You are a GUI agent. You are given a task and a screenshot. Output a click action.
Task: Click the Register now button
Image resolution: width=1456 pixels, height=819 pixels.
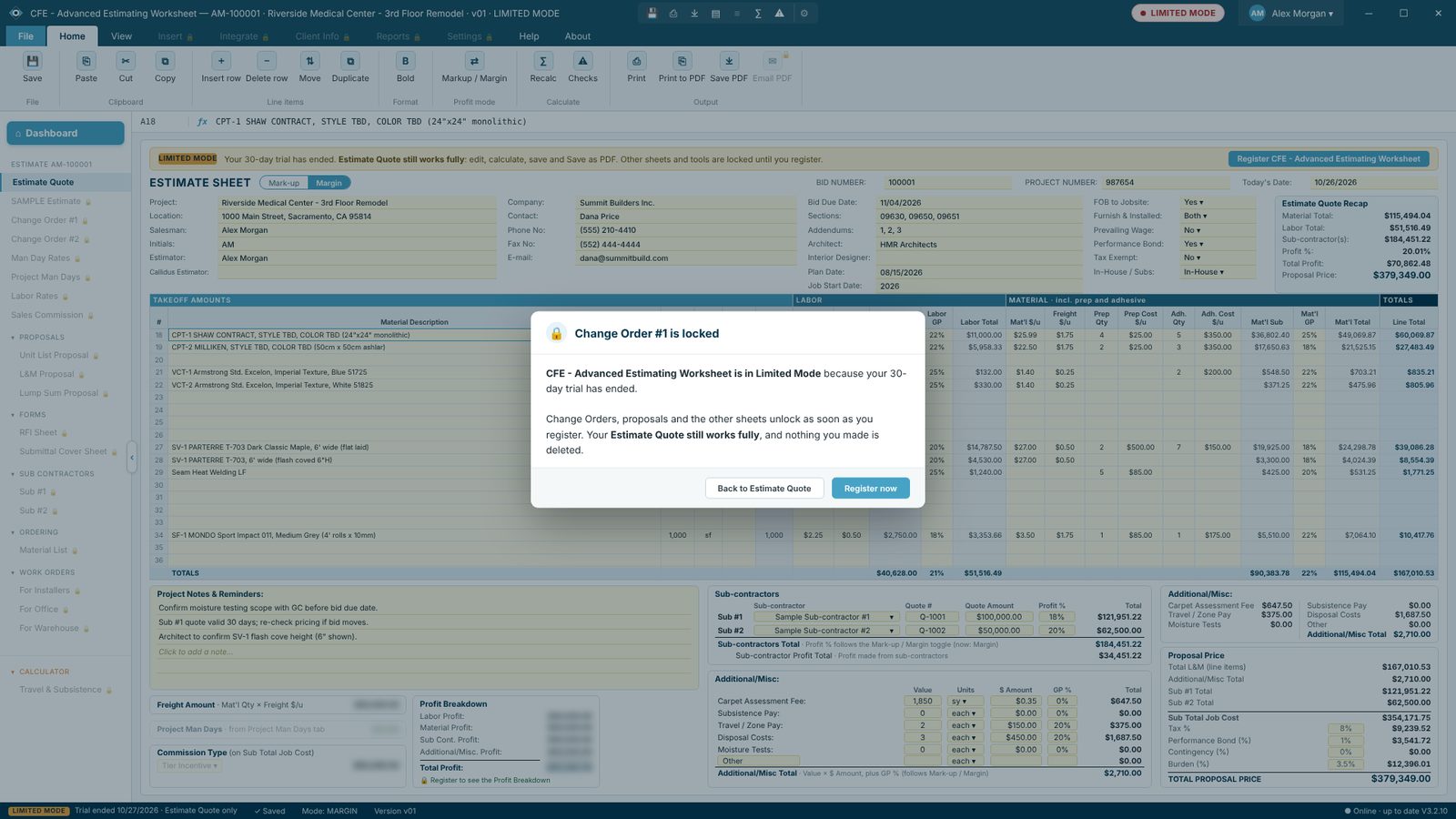click(871, 489)
